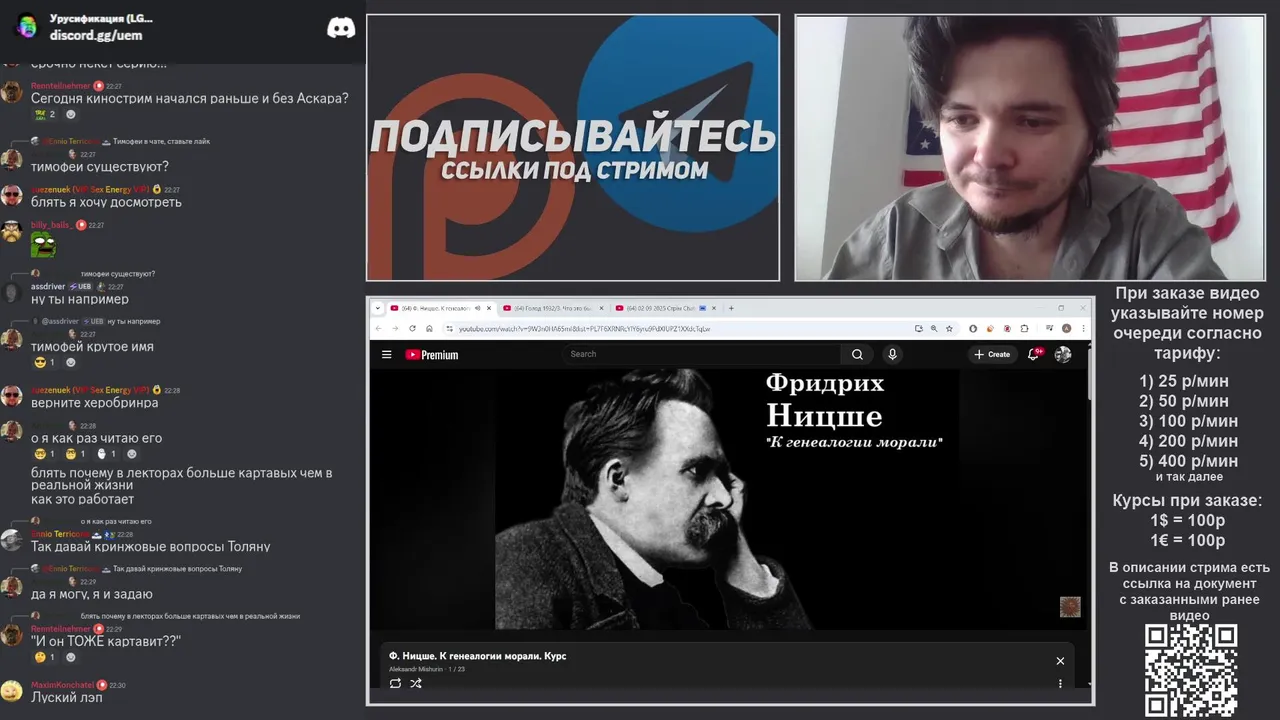Click message блять я хочу досмотреть

(106, 202)
